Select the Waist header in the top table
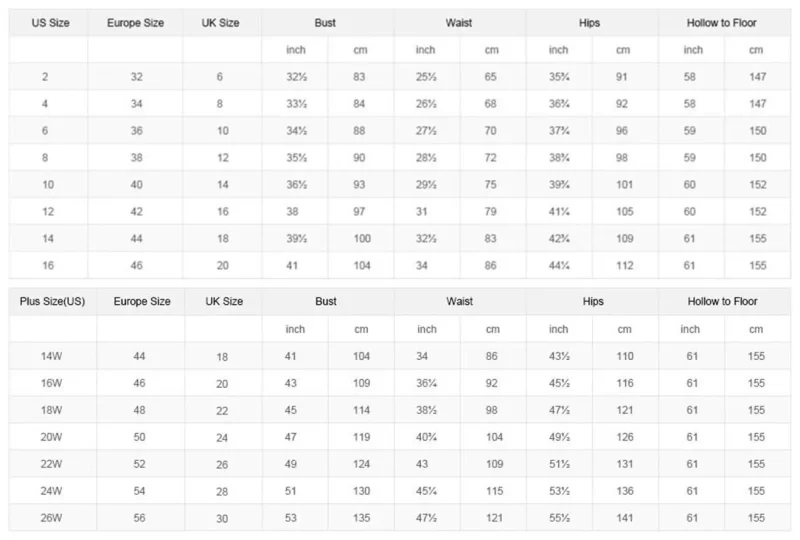 [459, 23]
